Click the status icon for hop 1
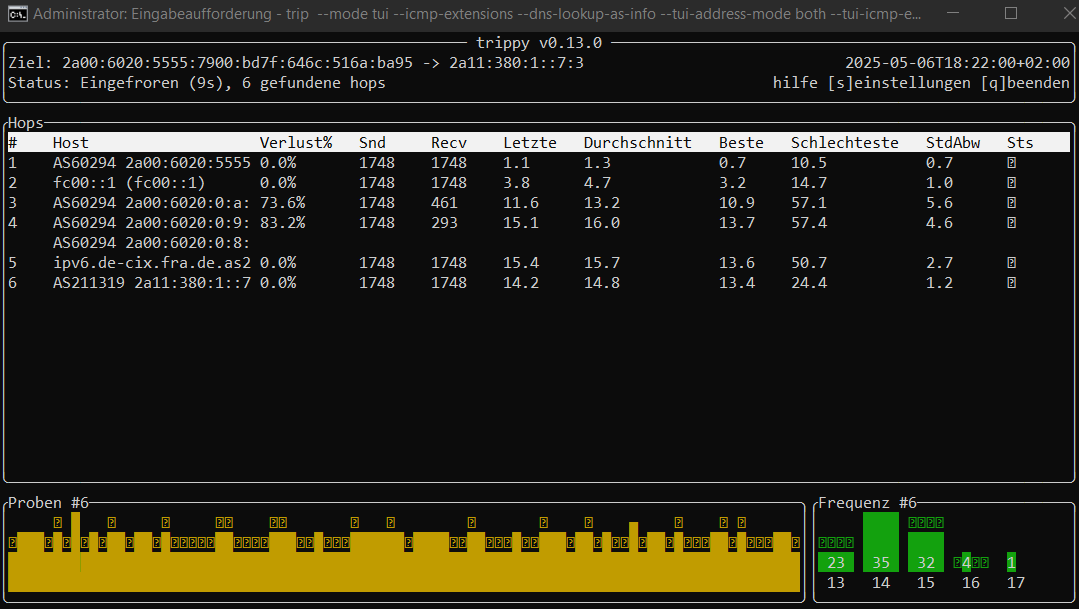The height and width of the screenshot is (609, 1079). (1011, 162)
